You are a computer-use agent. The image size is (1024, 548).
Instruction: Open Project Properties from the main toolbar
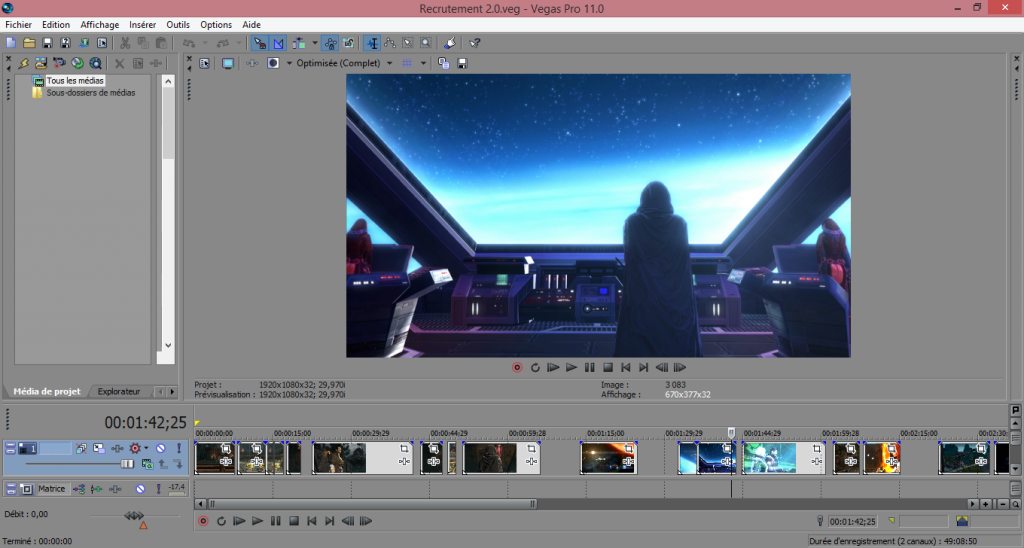(x=102, y=43)
